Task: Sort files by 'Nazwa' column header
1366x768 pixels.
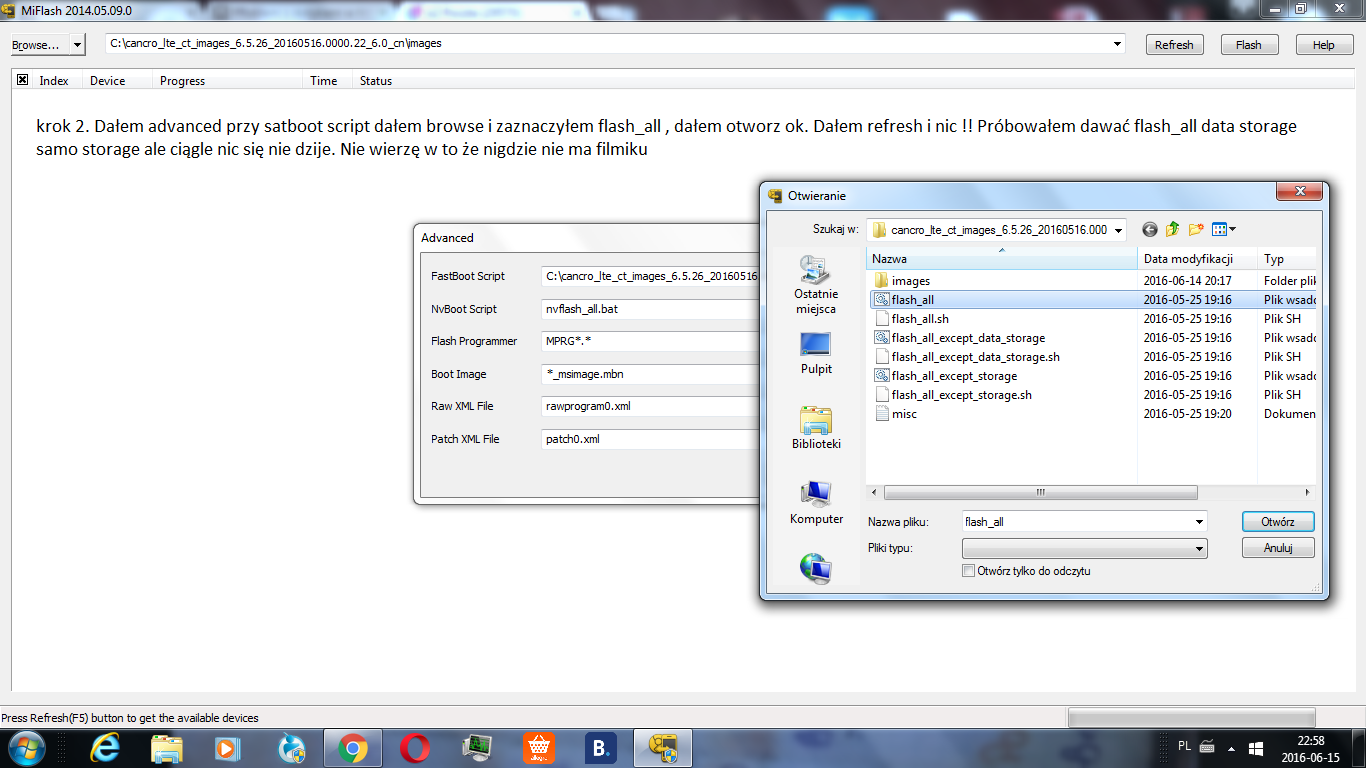Action: [1000, 259]
